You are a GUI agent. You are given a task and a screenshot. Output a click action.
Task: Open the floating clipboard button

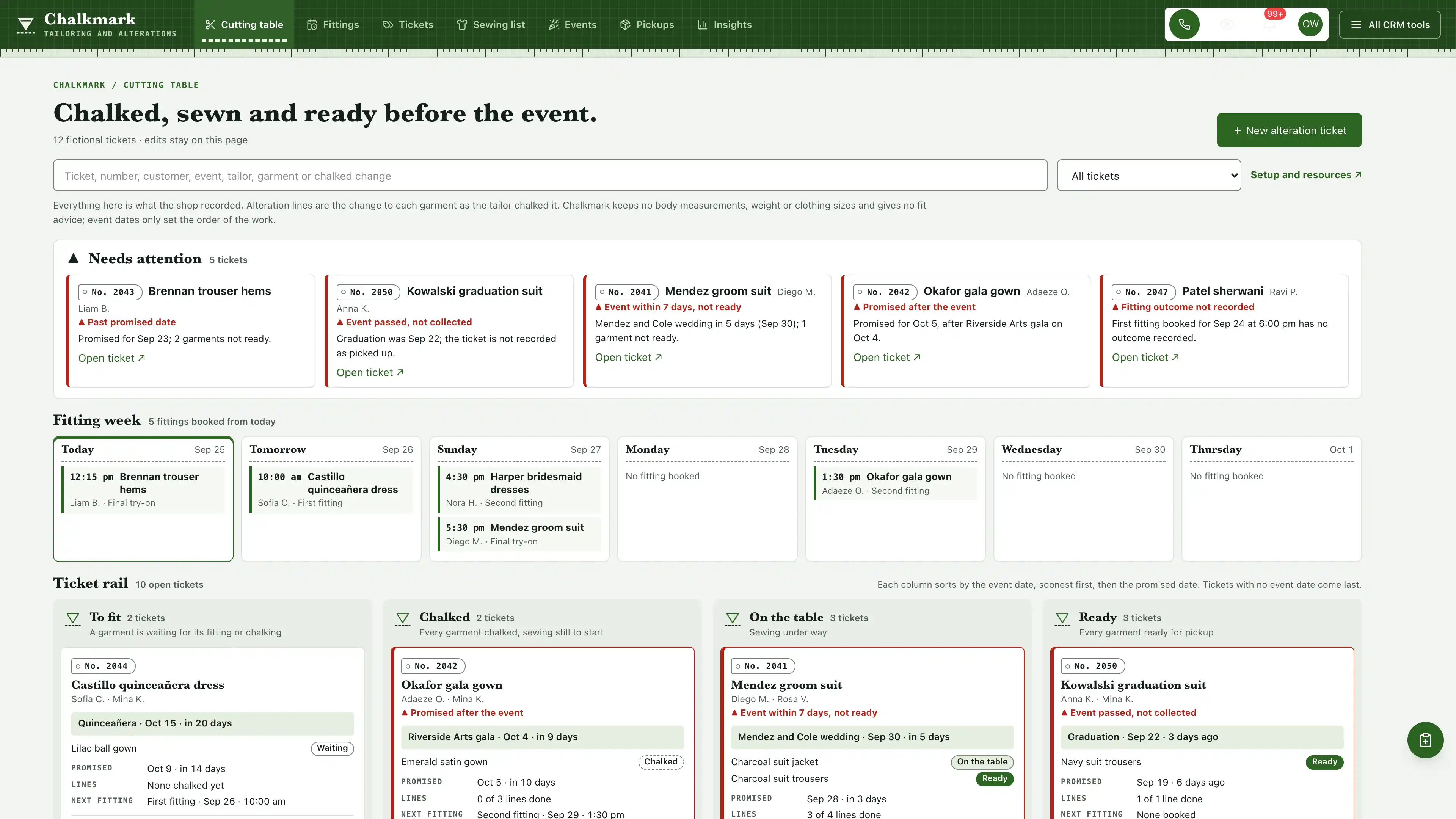pyautogui.click(x=1425, y=740)
